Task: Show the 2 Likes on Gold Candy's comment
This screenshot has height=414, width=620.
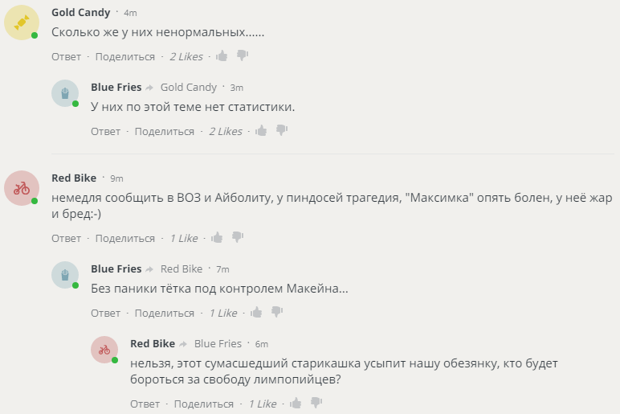Action: (186, 57)
